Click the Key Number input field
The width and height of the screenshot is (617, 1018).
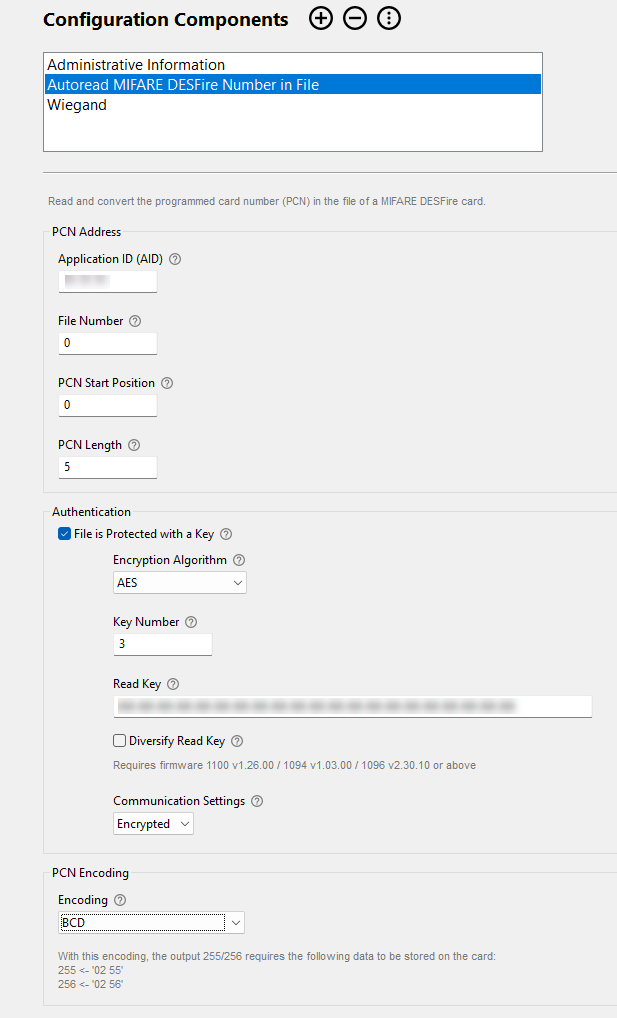[162, 644]
